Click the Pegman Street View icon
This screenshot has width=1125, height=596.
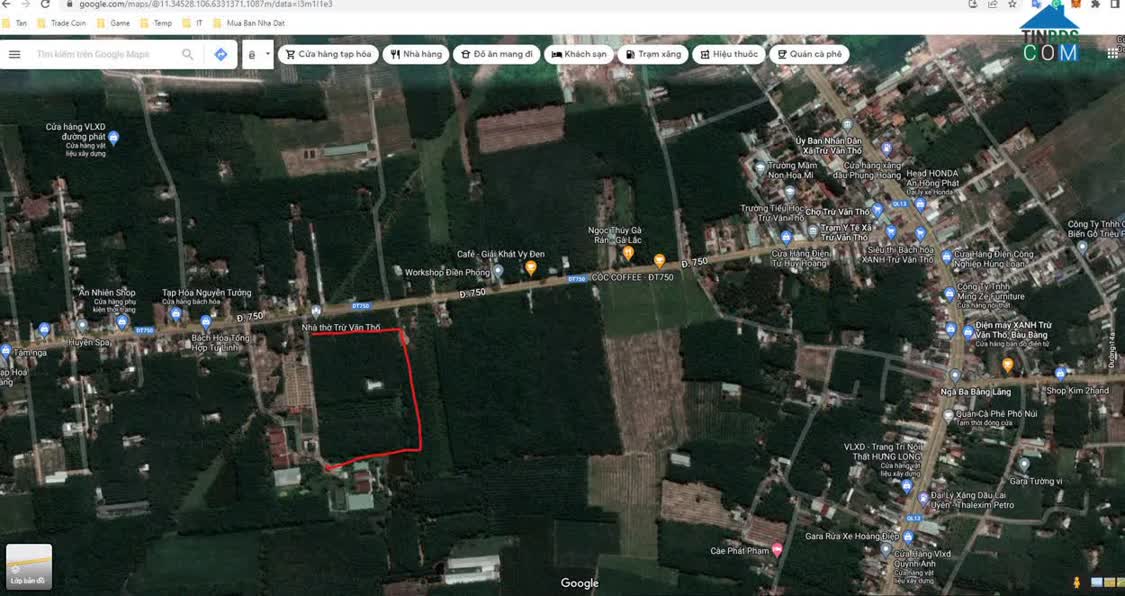[1077, 582]
